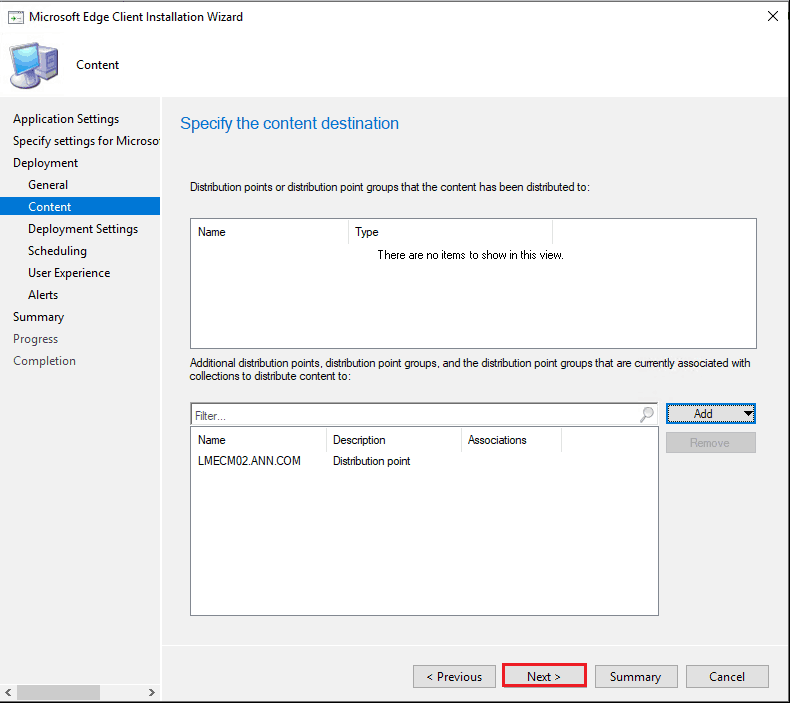790x703 pixels.
Task: Click the Completion step in sidebar
Action: (44, 361)
